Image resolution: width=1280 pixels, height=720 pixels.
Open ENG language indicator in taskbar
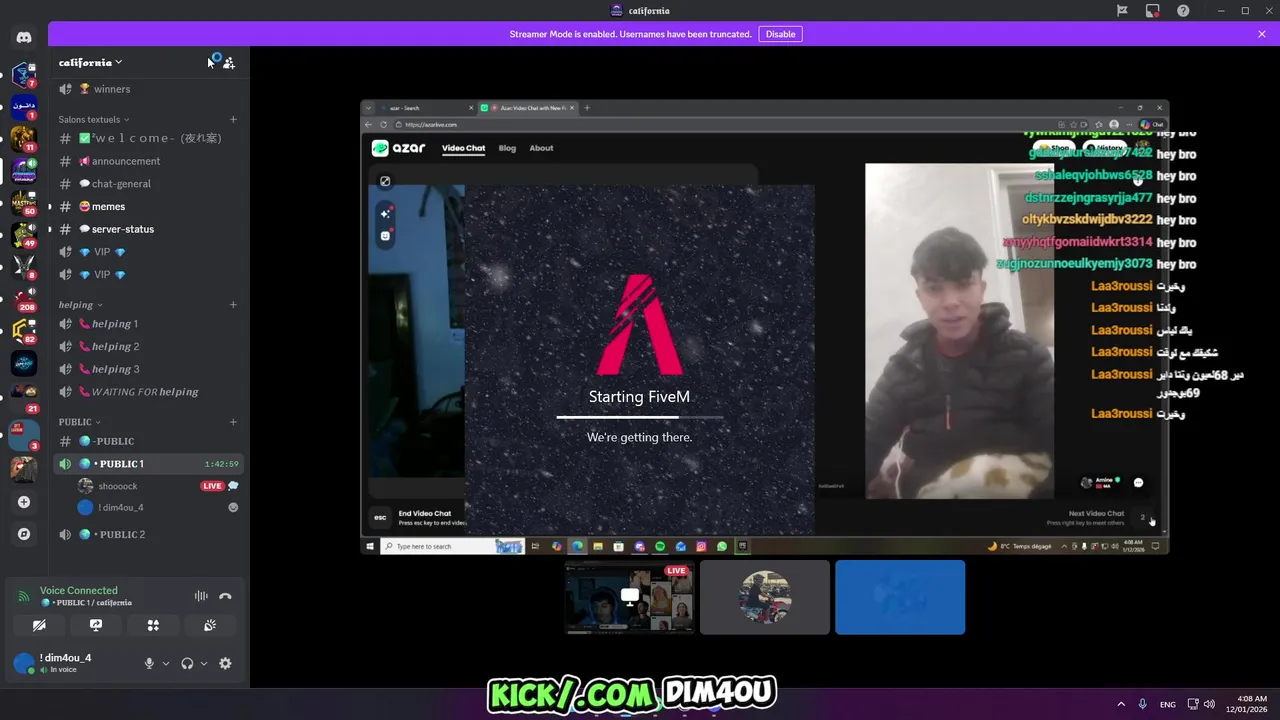point(1168,704)
